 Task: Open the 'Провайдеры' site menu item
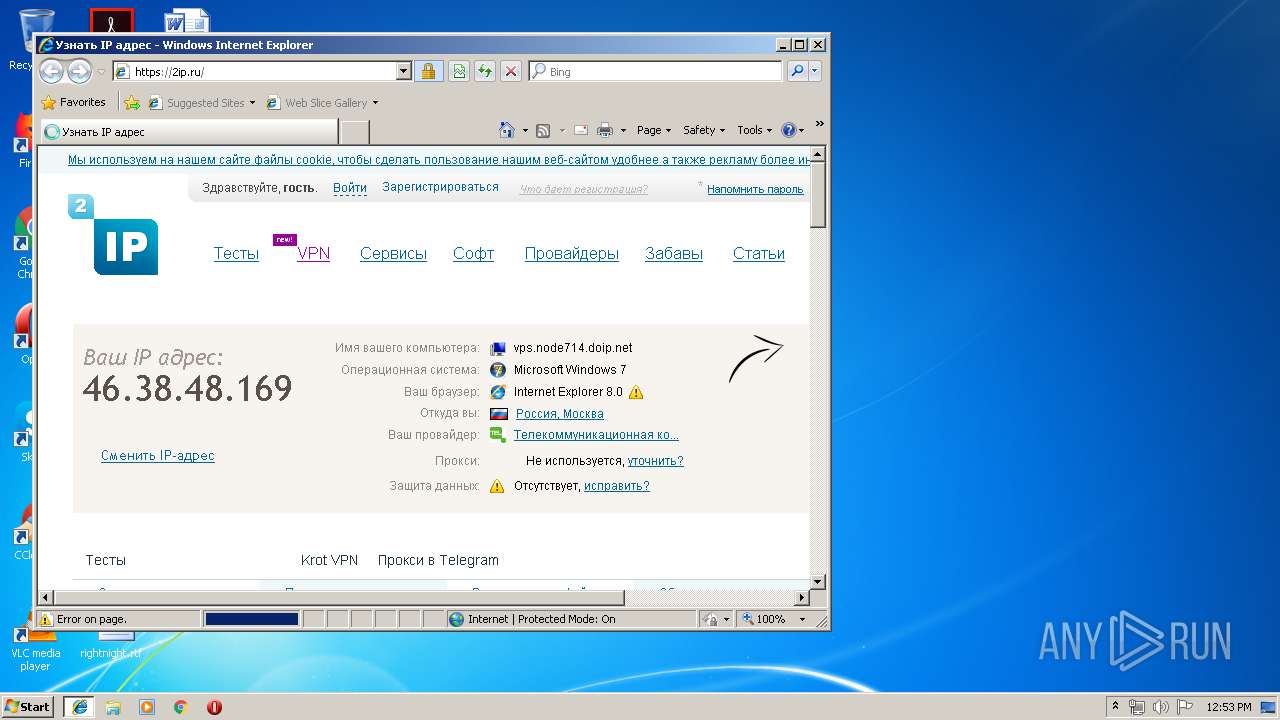(572, 254)
